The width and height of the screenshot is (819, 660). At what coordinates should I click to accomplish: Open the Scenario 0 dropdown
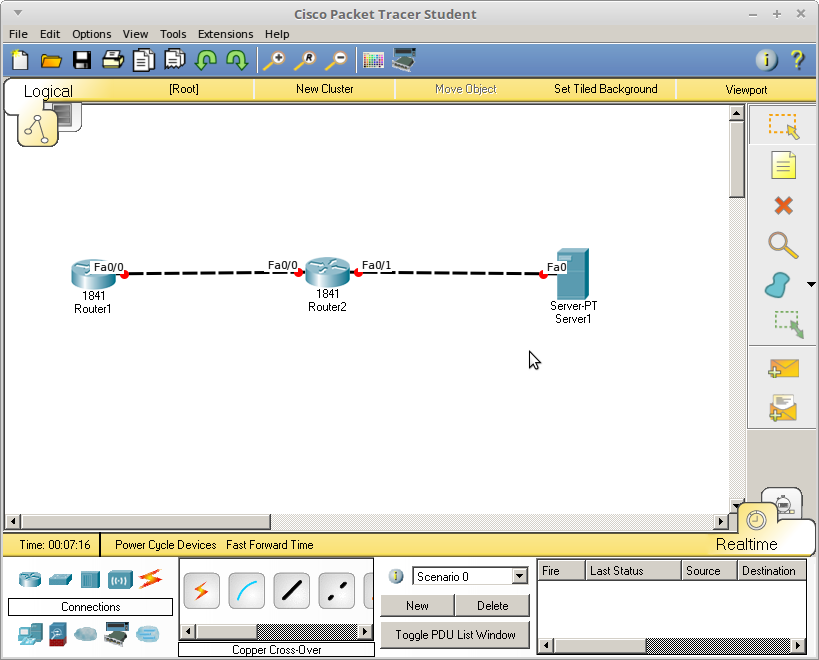[x=470, y=576]
